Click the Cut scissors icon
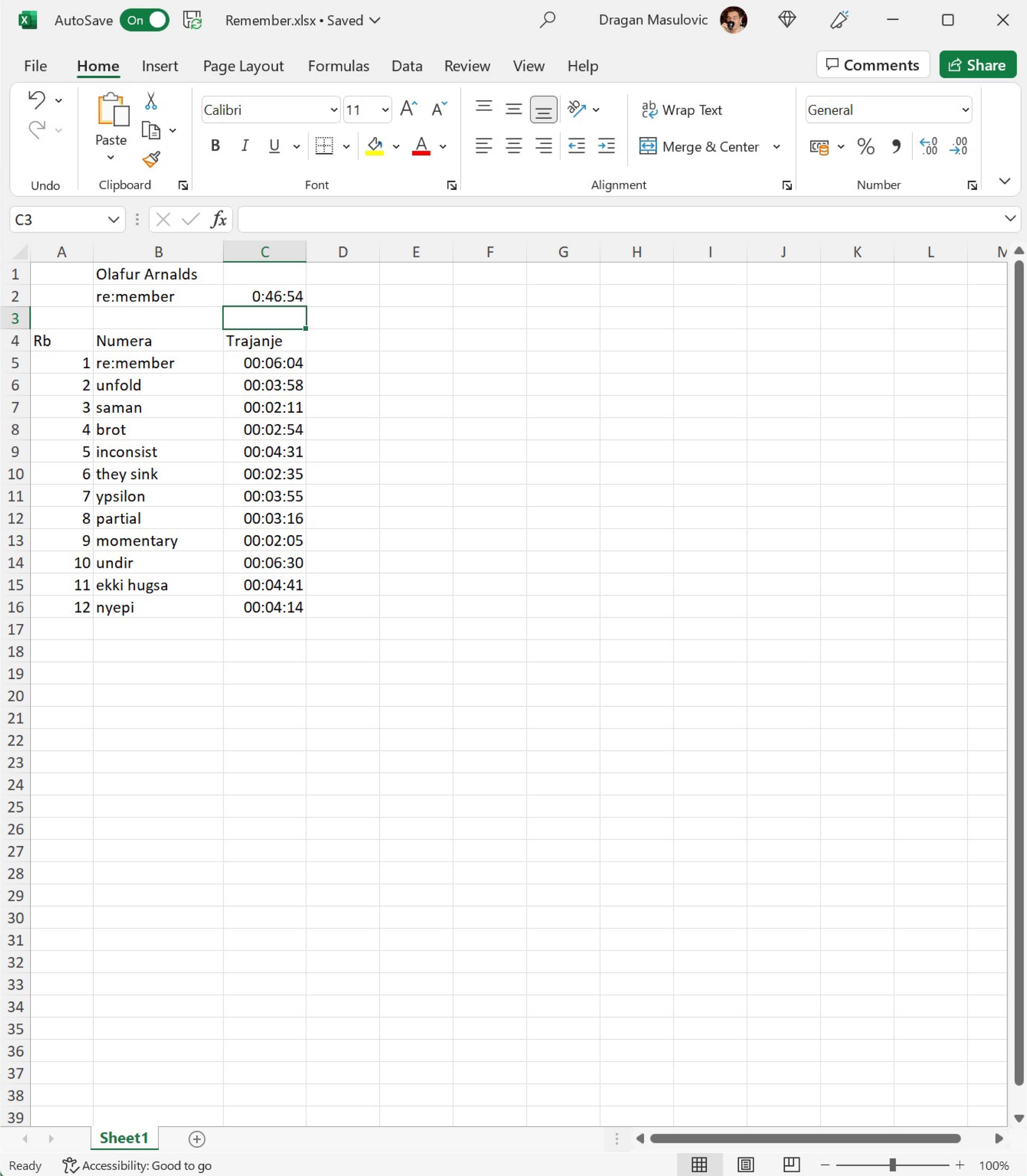The width and height of the screenshot is (1027, 1176). 151,101
